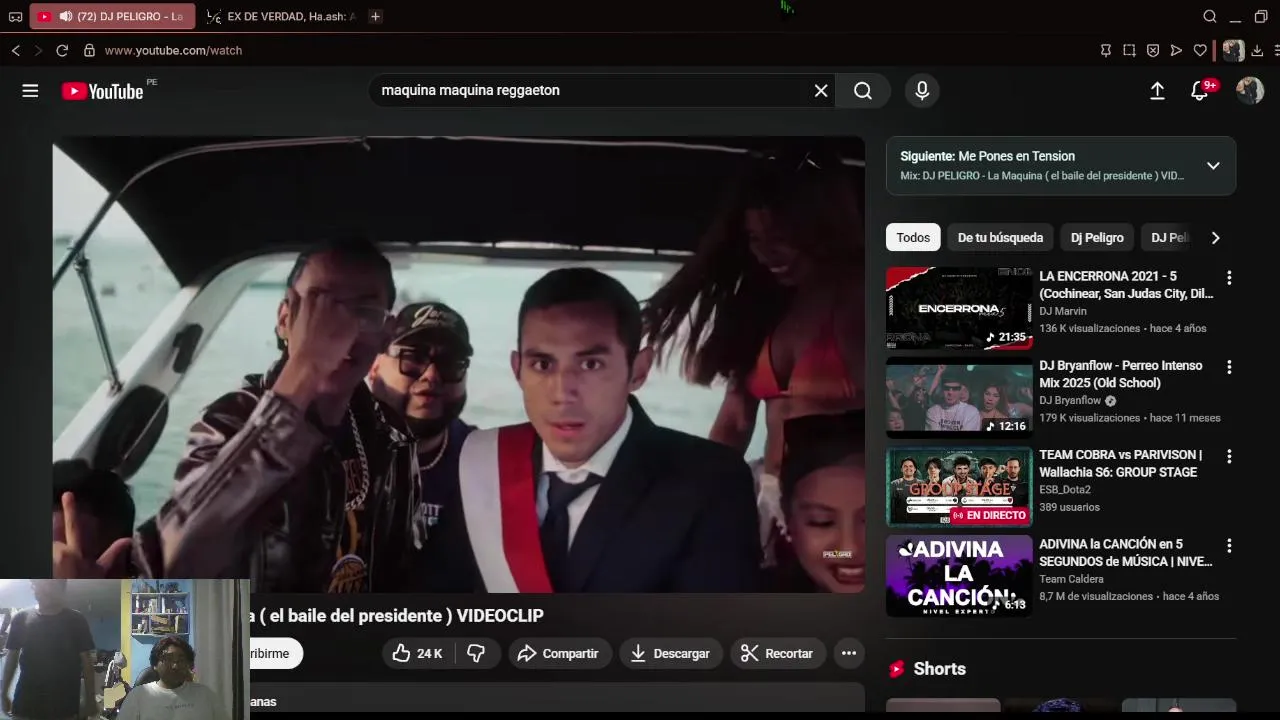Start voice search with the microphone
The height and width of the screenshot is (720, 1280).
click(x=922, y=91)
